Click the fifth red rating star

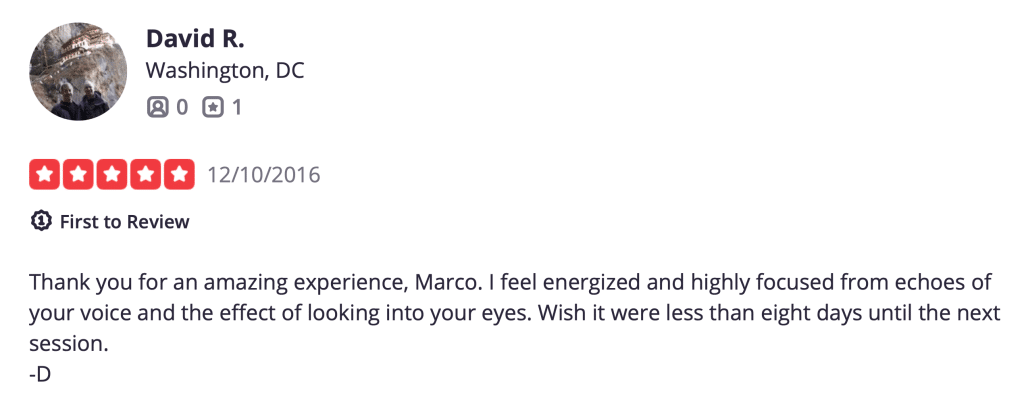179,174
